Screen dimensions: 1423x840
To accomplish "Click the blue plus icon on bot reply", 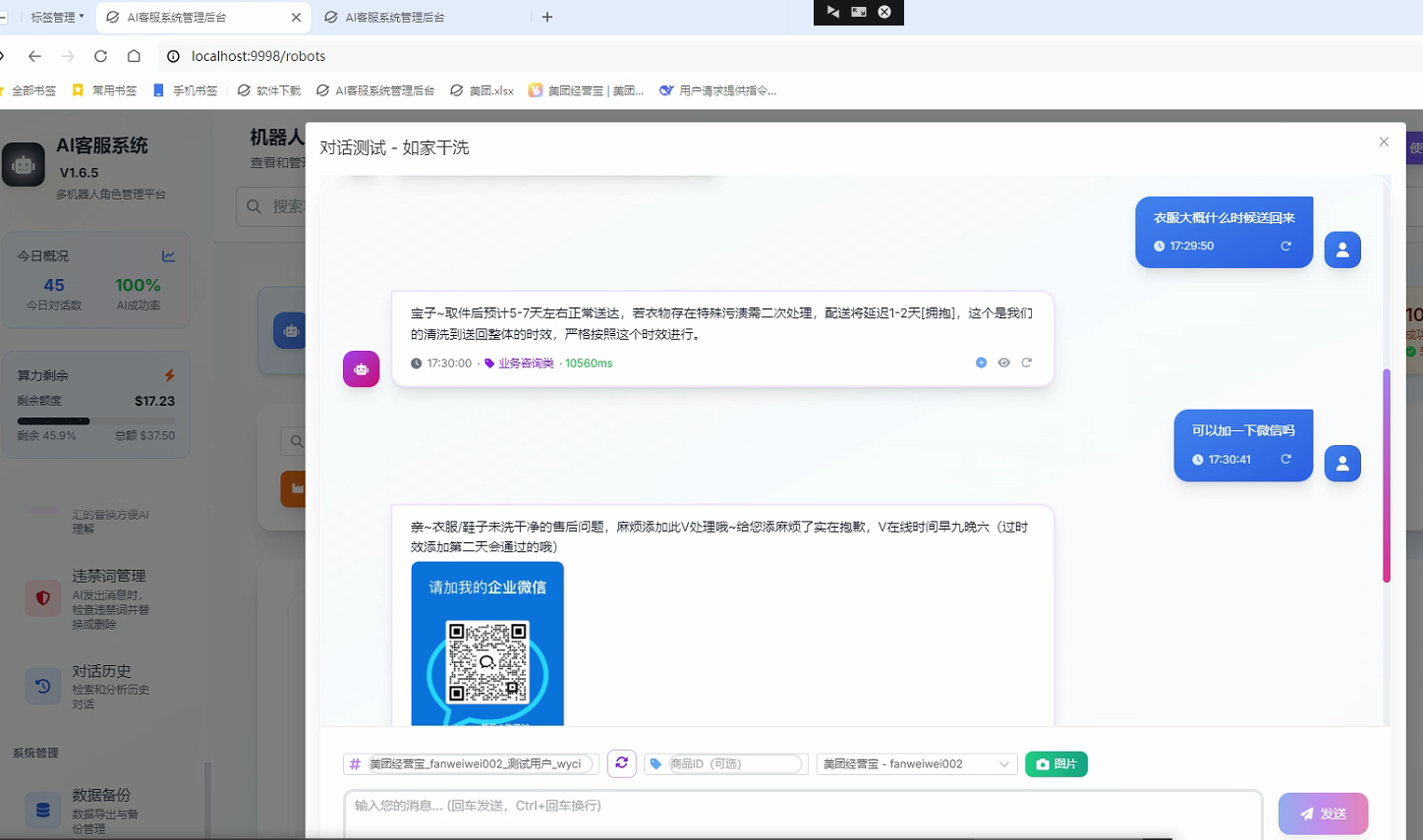I will [x=981, y=363].
